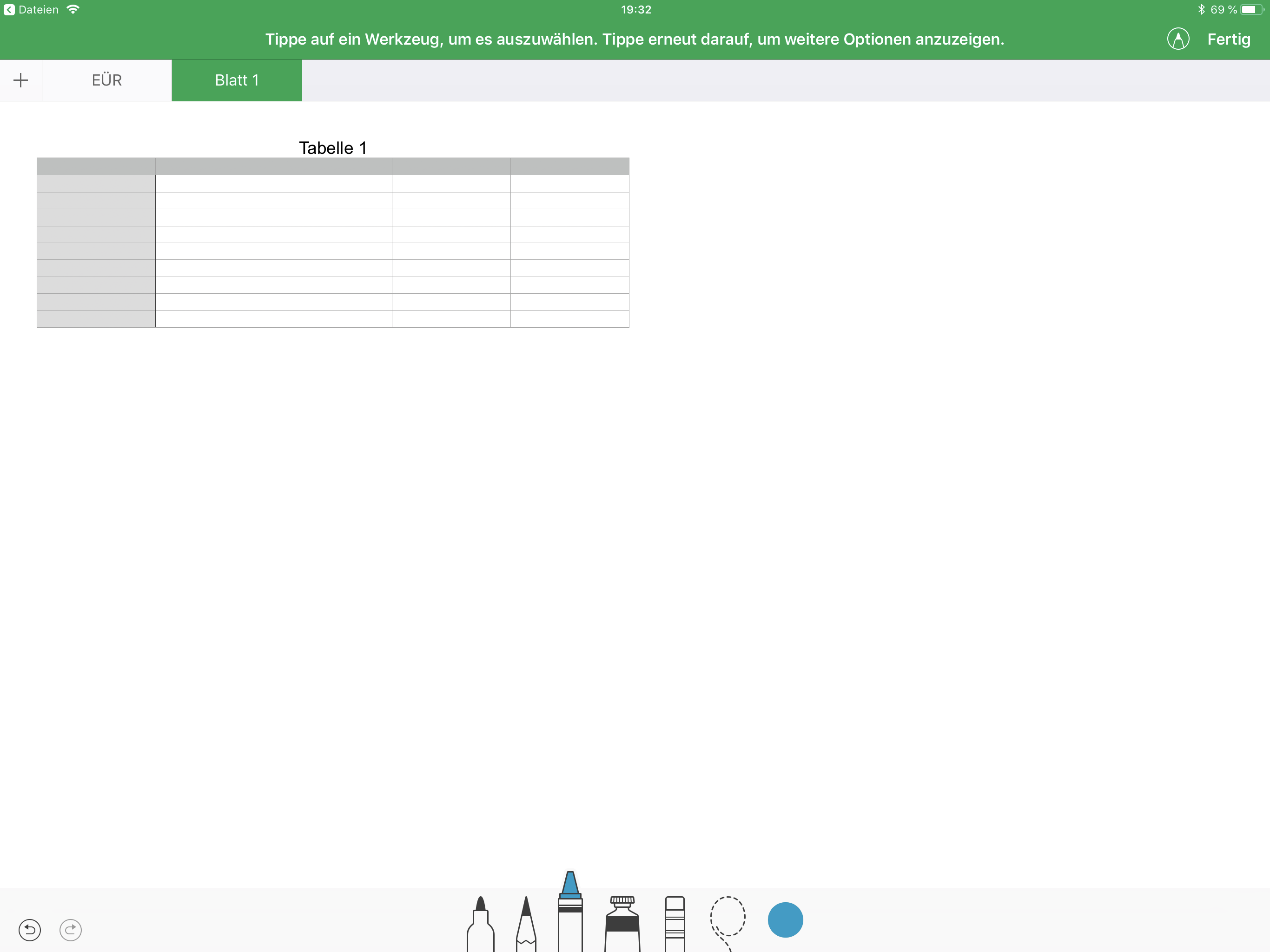Select the Blatt 1 tab
This screenshot has height=952, width=1270.
click(237, 80)
